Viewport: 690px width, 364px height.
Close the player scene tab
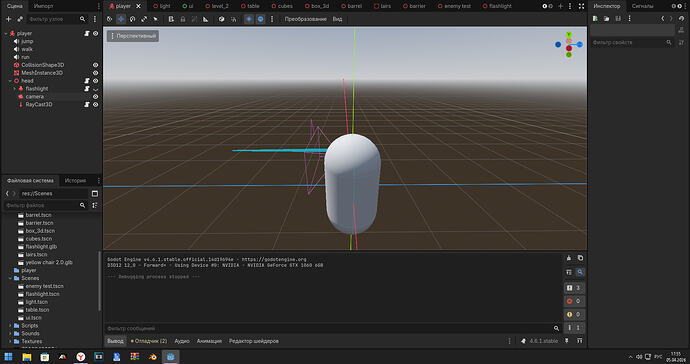[x=138, y=6]
